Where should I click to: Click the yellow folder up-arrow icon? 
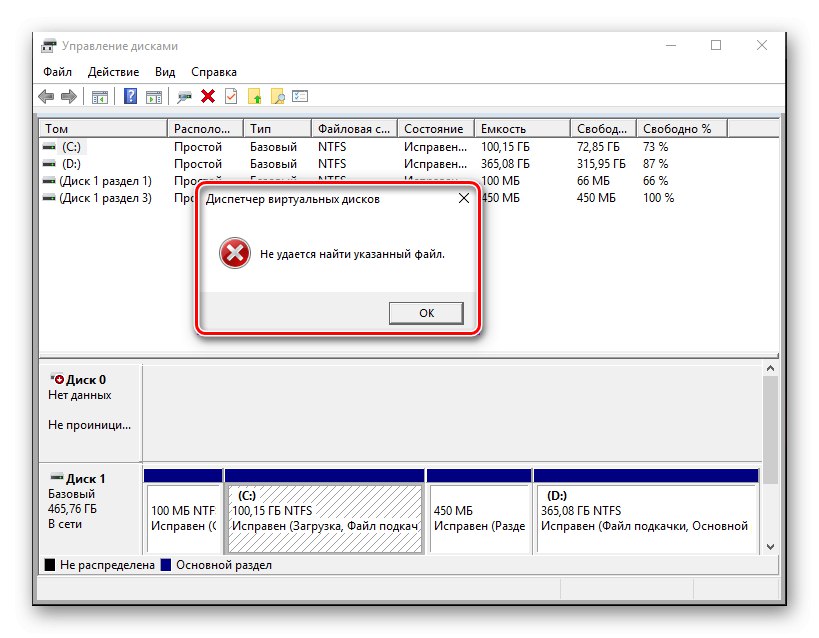[x=254, y=96]
